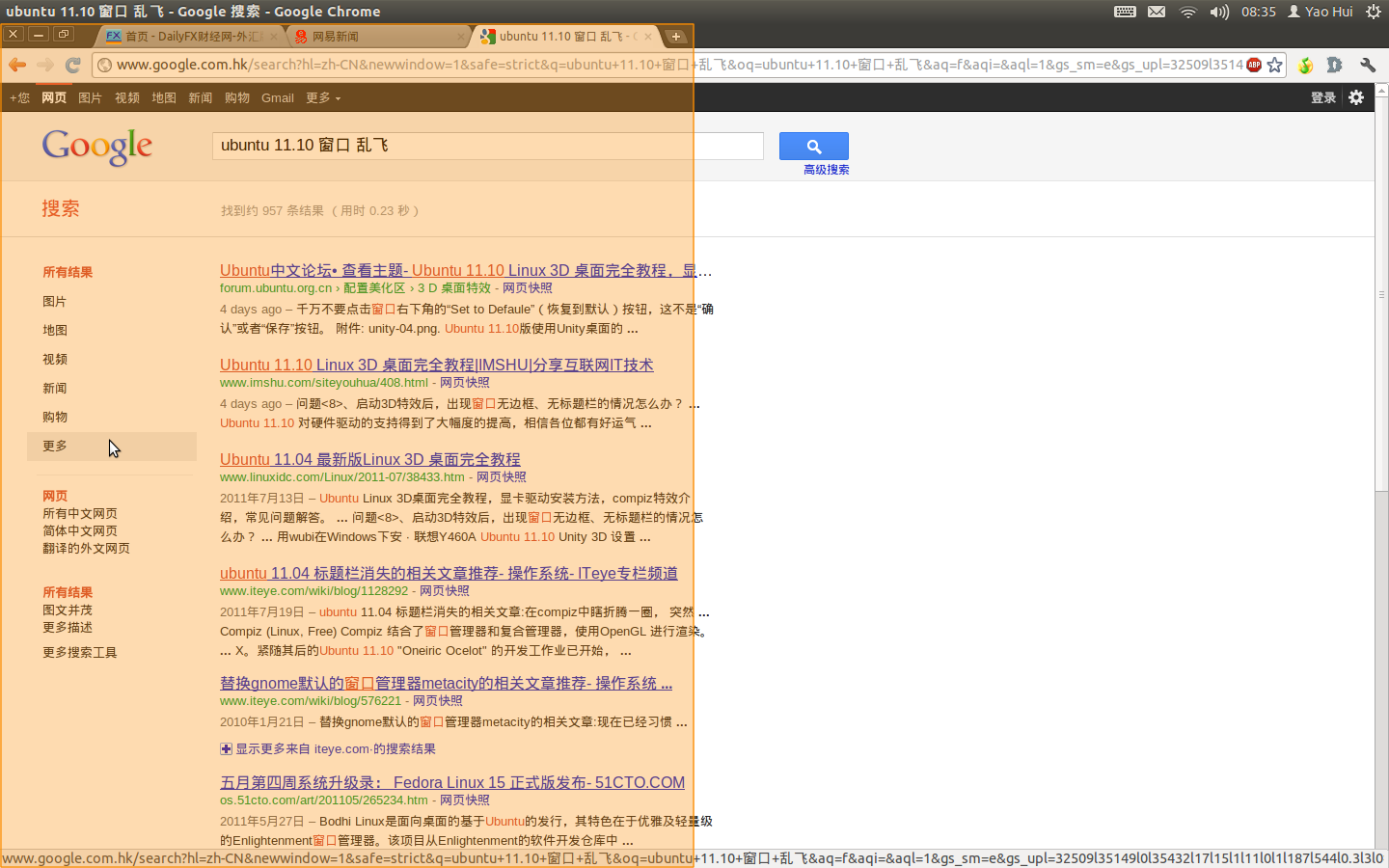This screenshot has height=868, width=1389.
Task: Open the ubuntu 11.04 标题栏消失 ITeye result
Action: (x=449, y=574)
